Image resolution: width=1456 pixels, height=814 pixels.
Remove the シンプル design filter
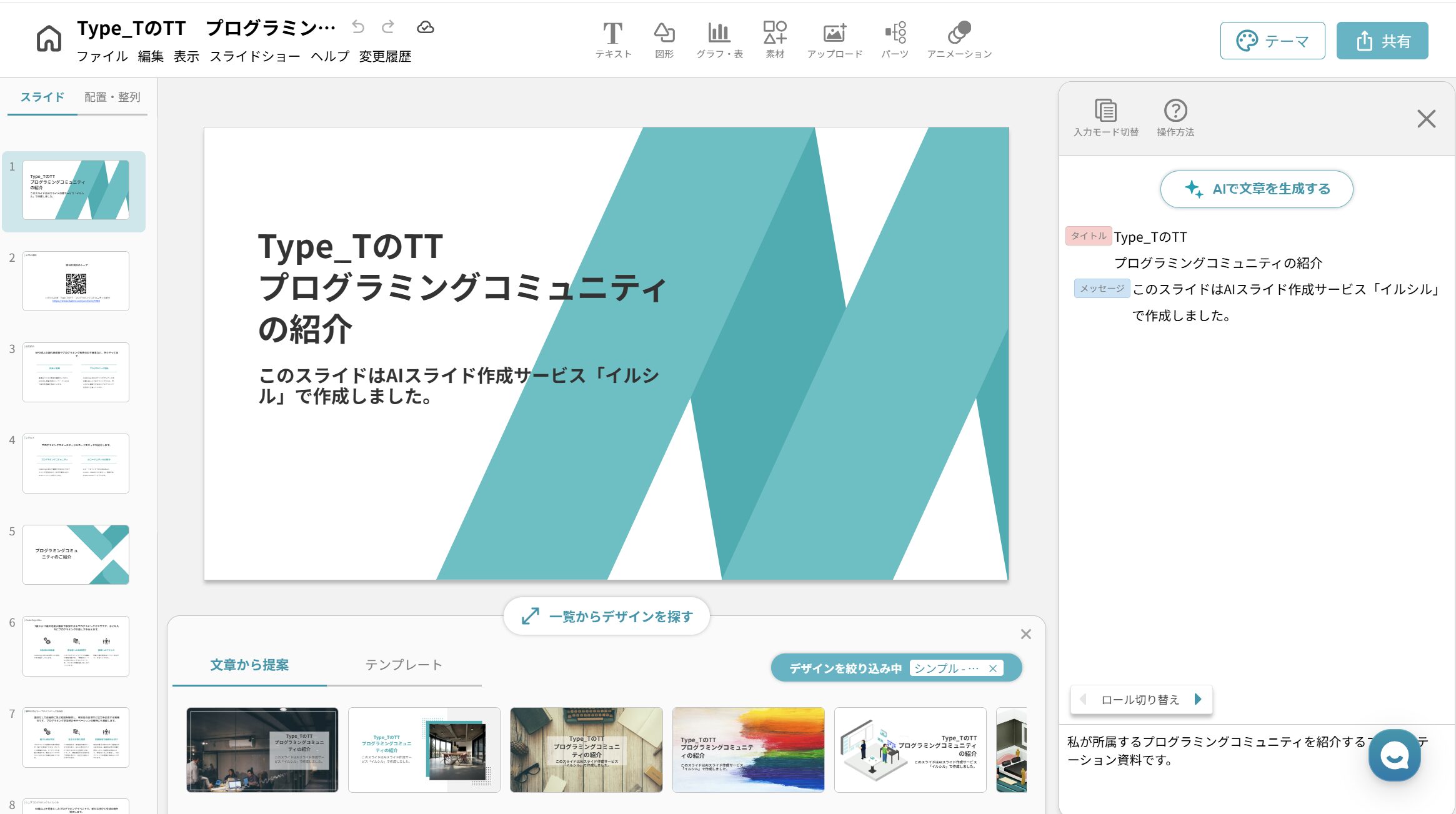click(993, 668)
